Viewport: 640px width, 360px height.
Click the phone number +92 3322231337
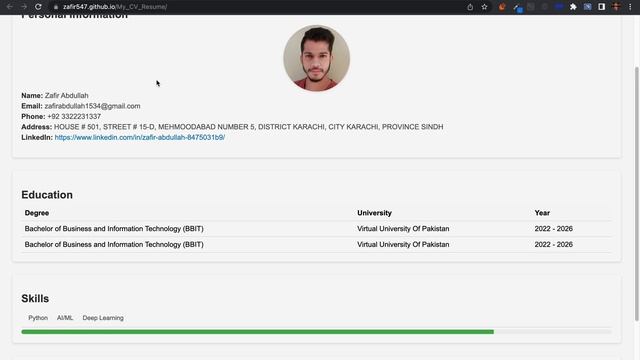coord(74,117)
